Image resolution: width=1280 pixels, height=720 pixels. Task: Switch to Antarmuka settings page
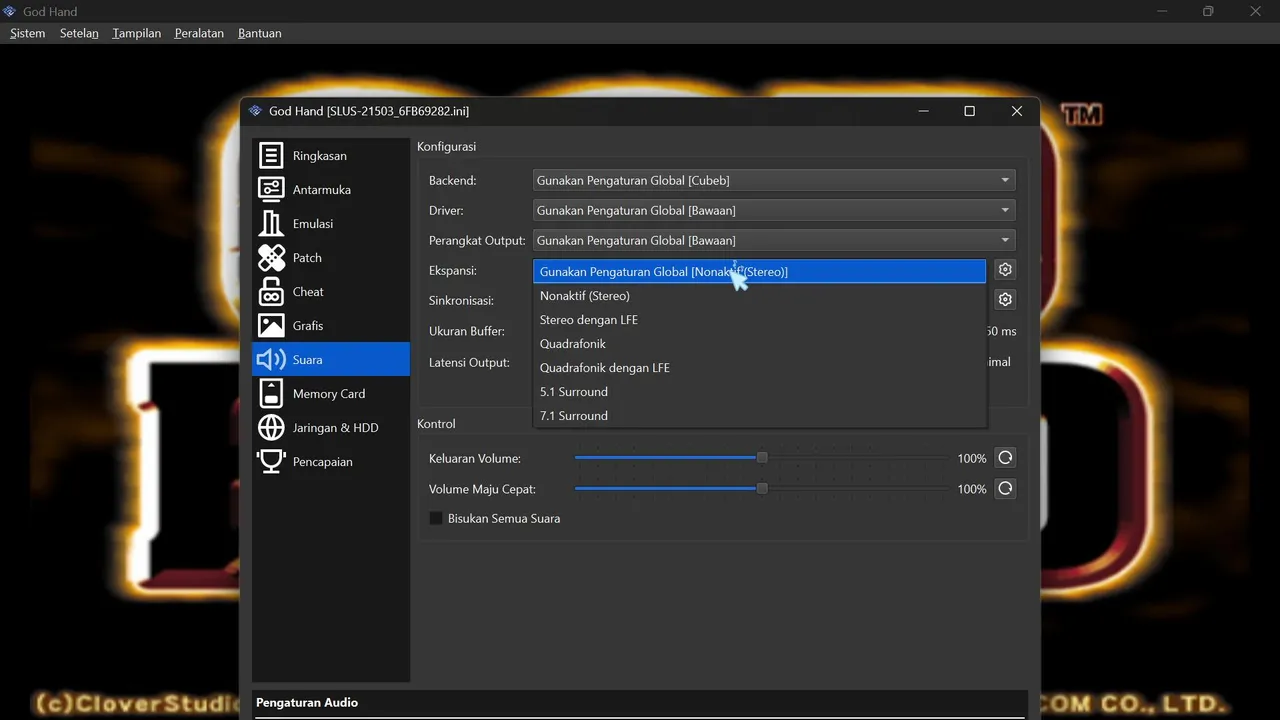pos(331,190)
